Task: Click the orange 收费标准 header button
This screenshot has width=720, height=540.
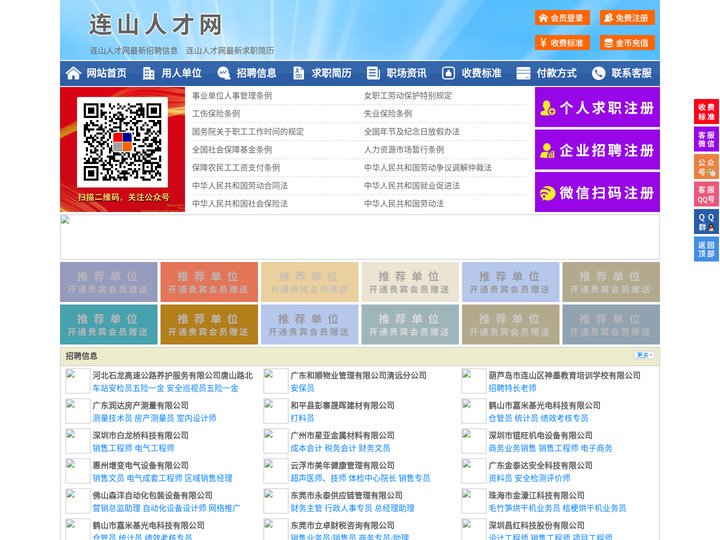Action: pyautogui.click(x=562, y=43)
